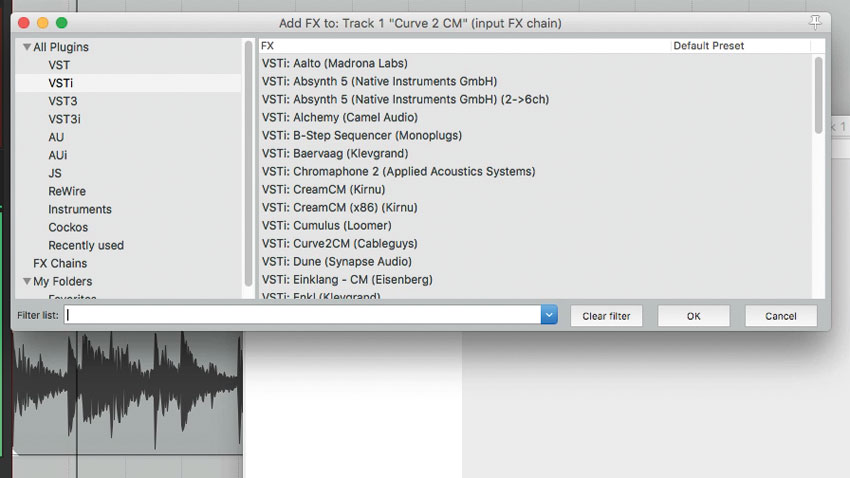Click the category tree vertical scrollbar

click(x=248, y=163)
